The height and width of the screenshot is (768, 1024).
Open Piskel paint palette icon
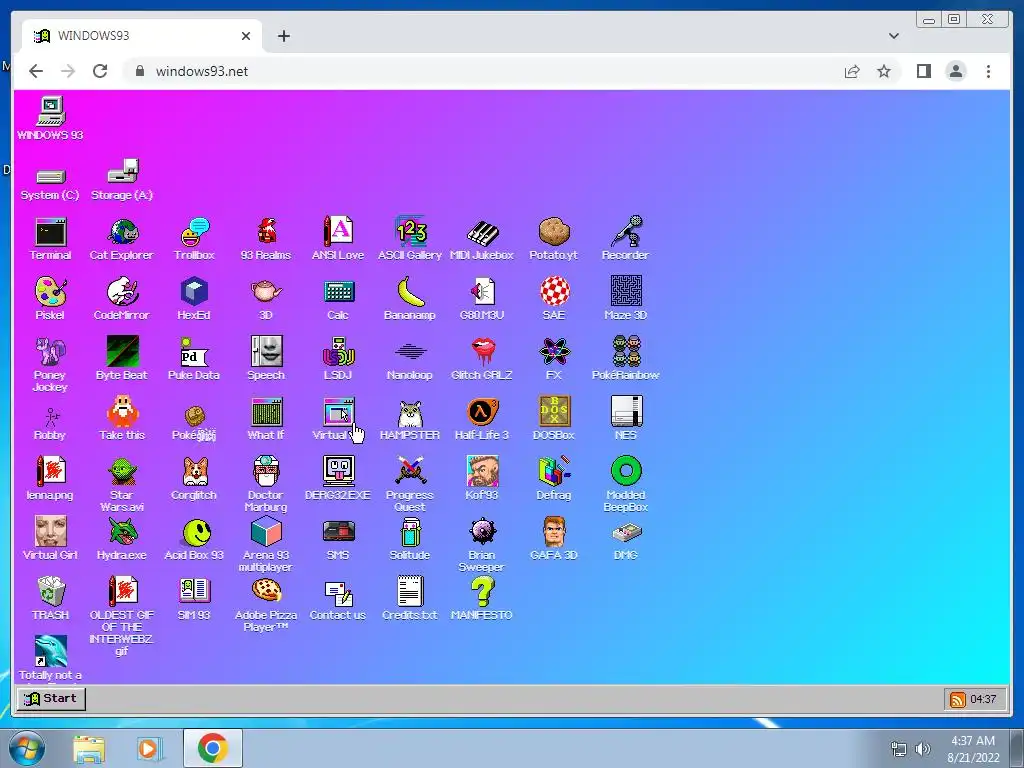tap(51, 291)
